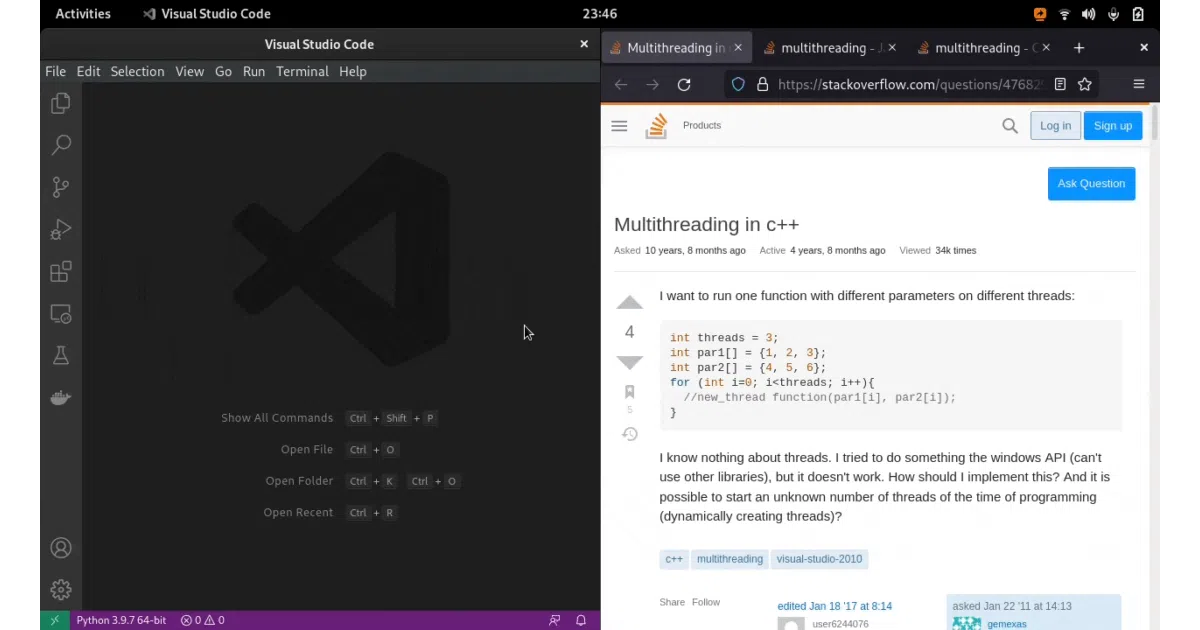
Task: Select the Python 3.9.7 64-bit interpreter
Action: pyautogui.click(x=121, y=620)
